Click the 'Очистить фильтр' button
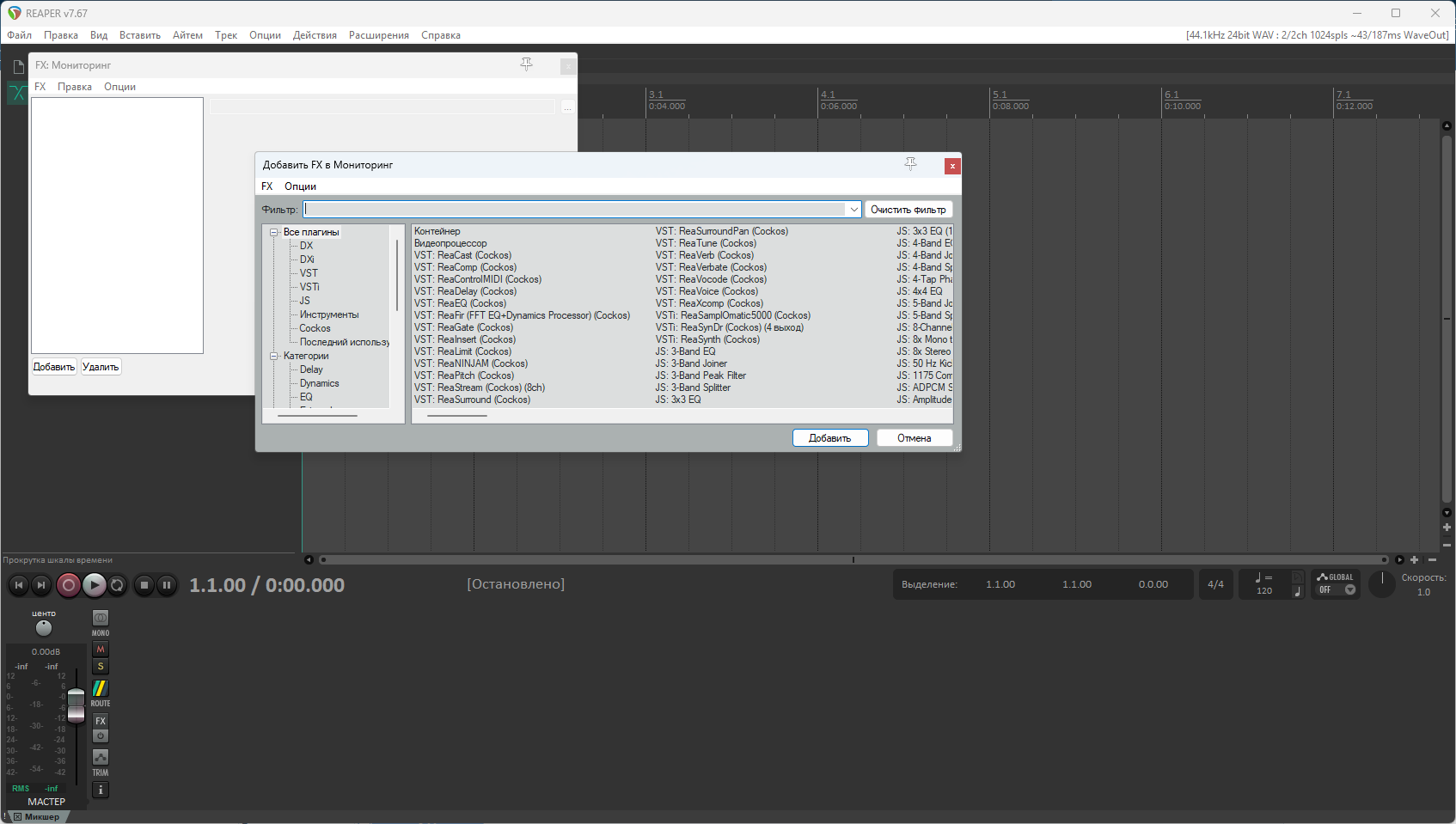Screen dimensions: 1456x824 [x=908, y=210]
